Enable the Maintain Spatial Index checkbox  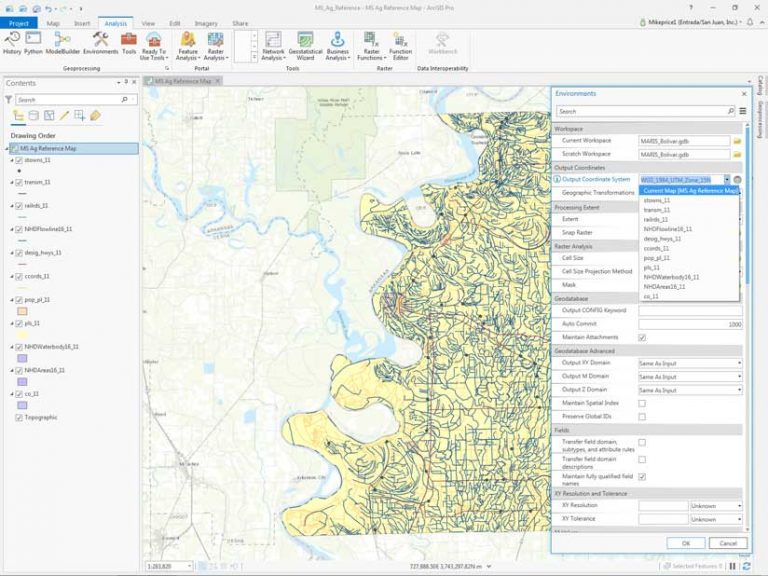(x=642, y=404)
